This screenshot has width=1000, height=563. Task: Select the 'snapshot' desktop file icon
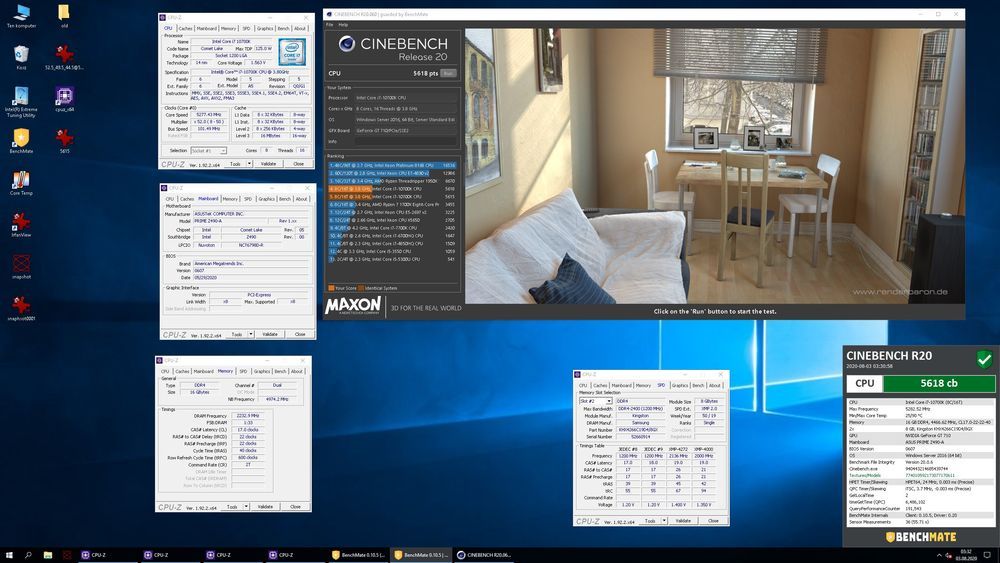[21, 267]
